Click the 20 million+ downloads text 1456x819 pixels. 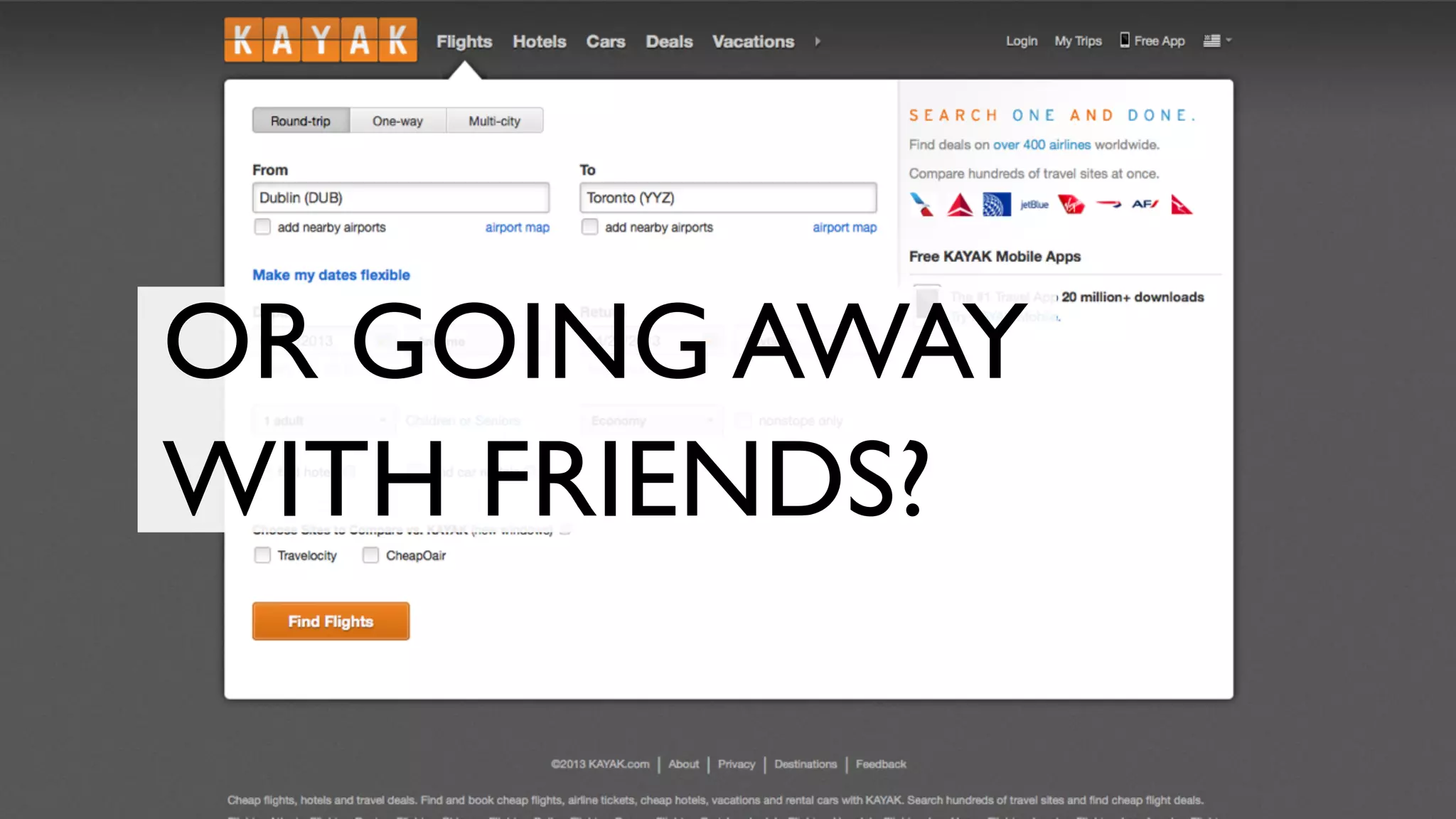pyautogui.click(x=1133, y=297)
